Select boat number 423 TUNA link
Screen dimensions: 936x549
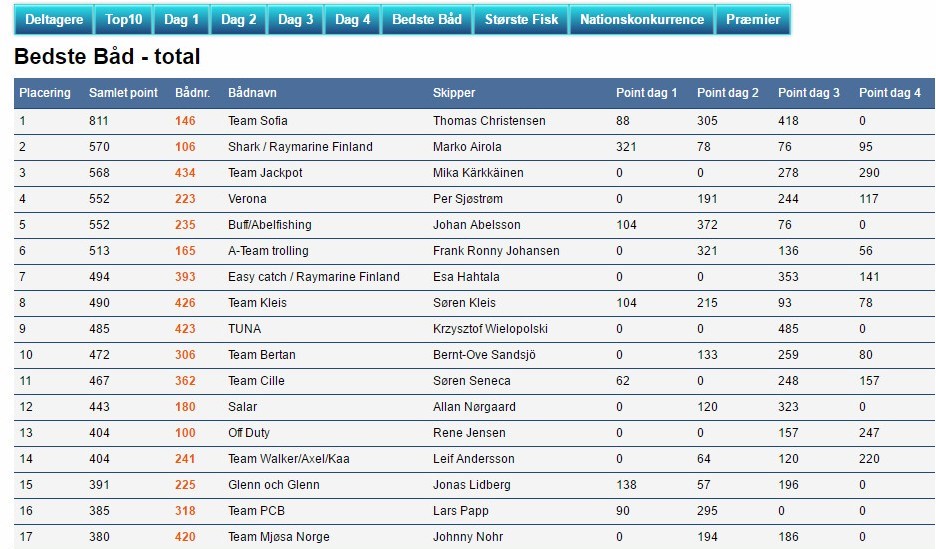(x=185, y=329)
